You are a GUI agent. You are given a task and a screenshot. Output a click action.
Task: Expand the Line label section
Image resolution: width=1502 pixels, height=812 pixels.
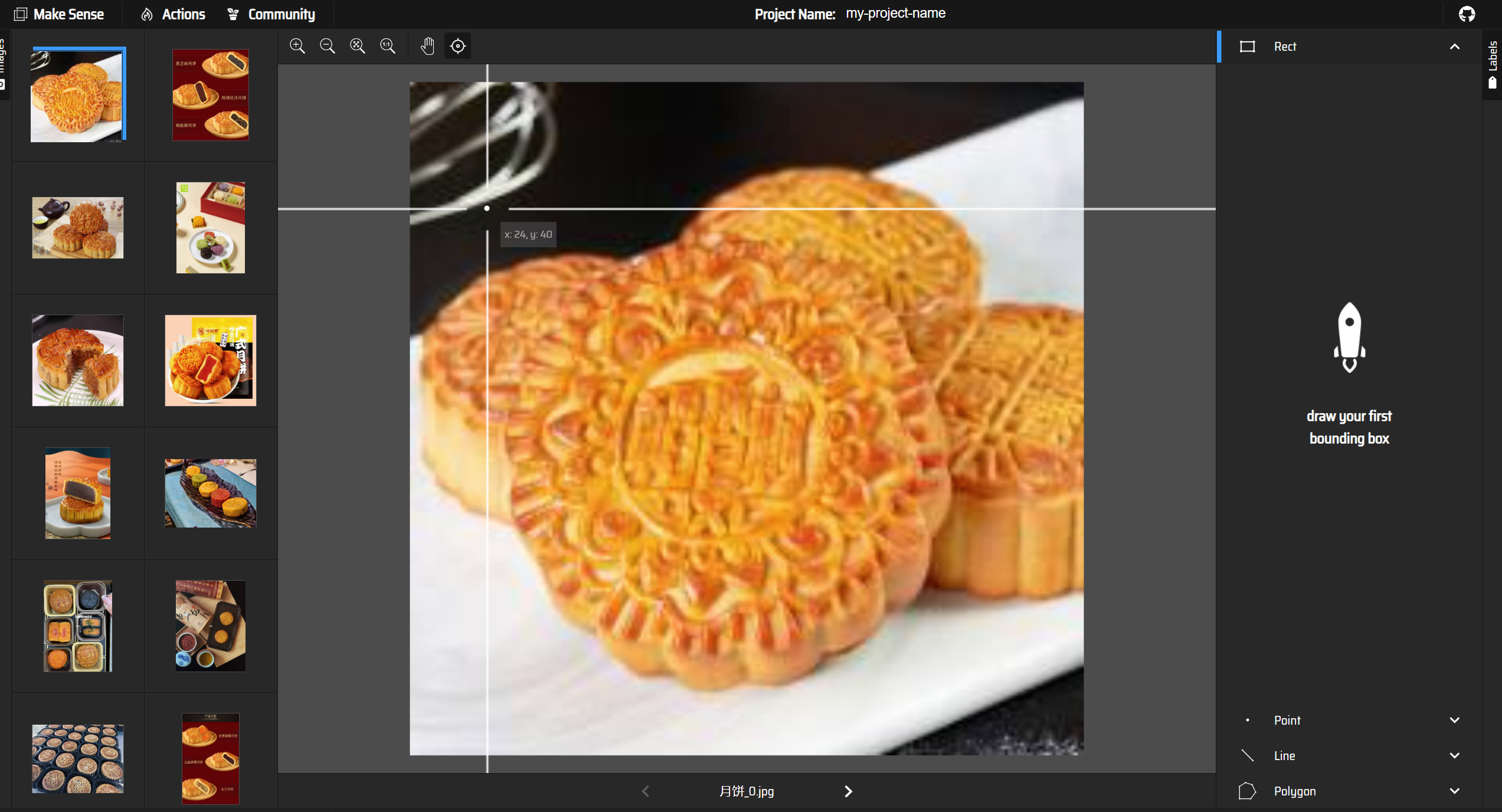click(1454, 756)
